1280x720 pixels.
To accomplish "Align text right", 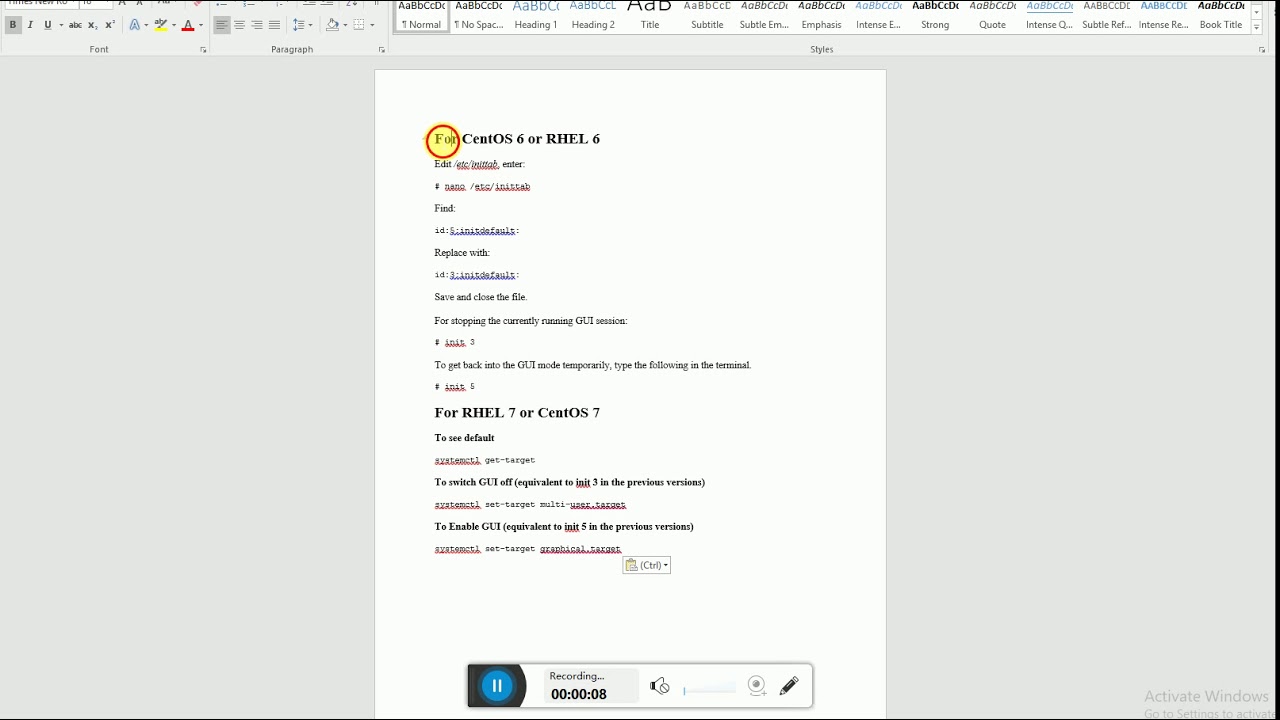I will tap(257, 25).
